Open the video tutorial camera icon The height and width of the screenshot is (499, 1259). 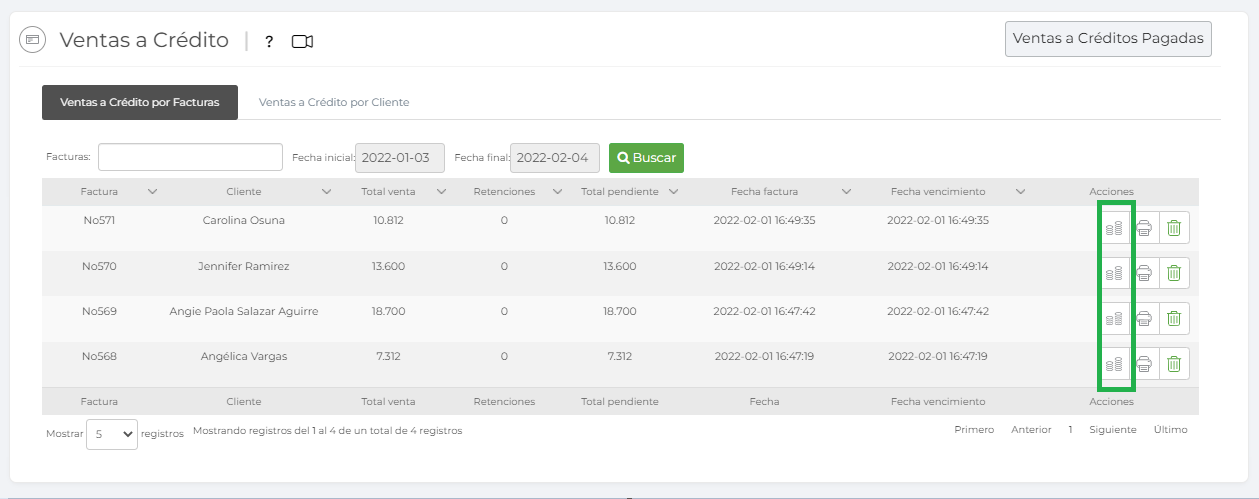302,41
